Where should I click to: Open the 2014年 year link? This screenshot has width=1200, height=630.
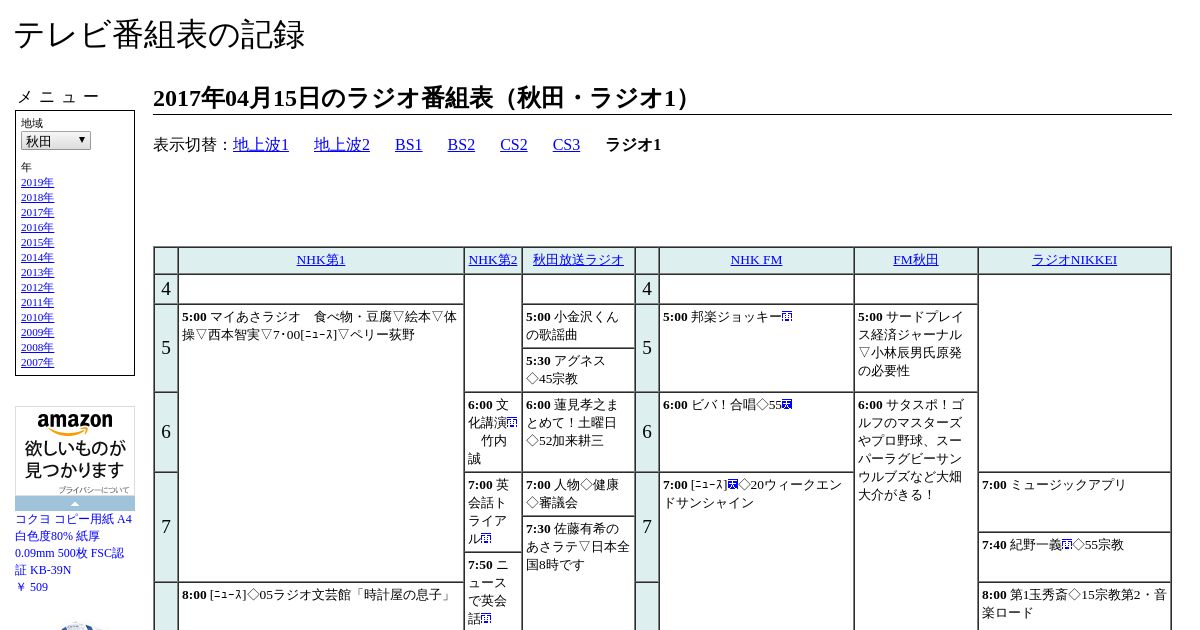pyautogui.click(x=37, y=257)
